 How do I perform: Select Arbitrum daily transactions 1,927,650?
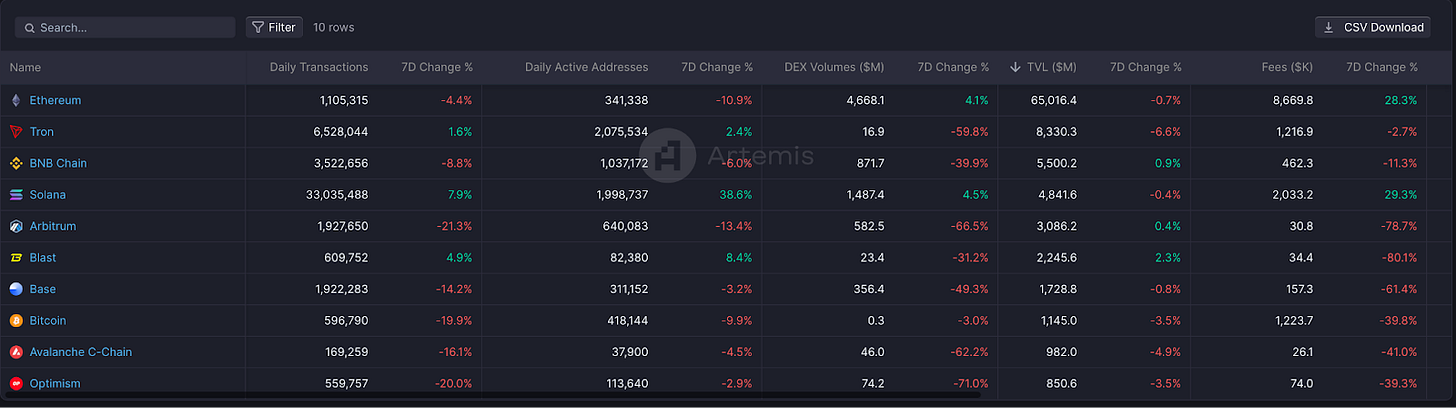pos(344,226)
